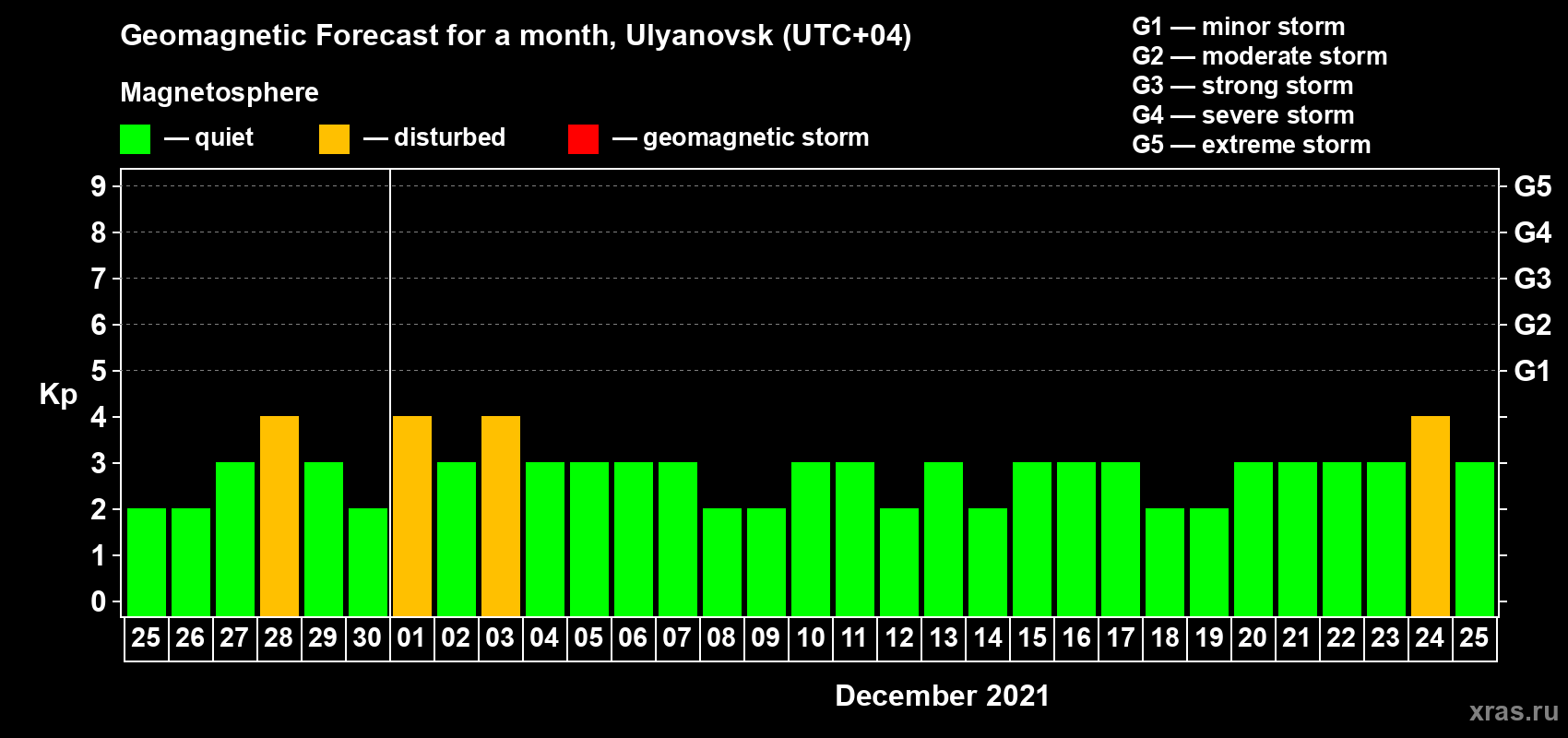Screen dimensions: 1568x738
Task: Click the green quiet legend swatch
Action: [136, 139]
